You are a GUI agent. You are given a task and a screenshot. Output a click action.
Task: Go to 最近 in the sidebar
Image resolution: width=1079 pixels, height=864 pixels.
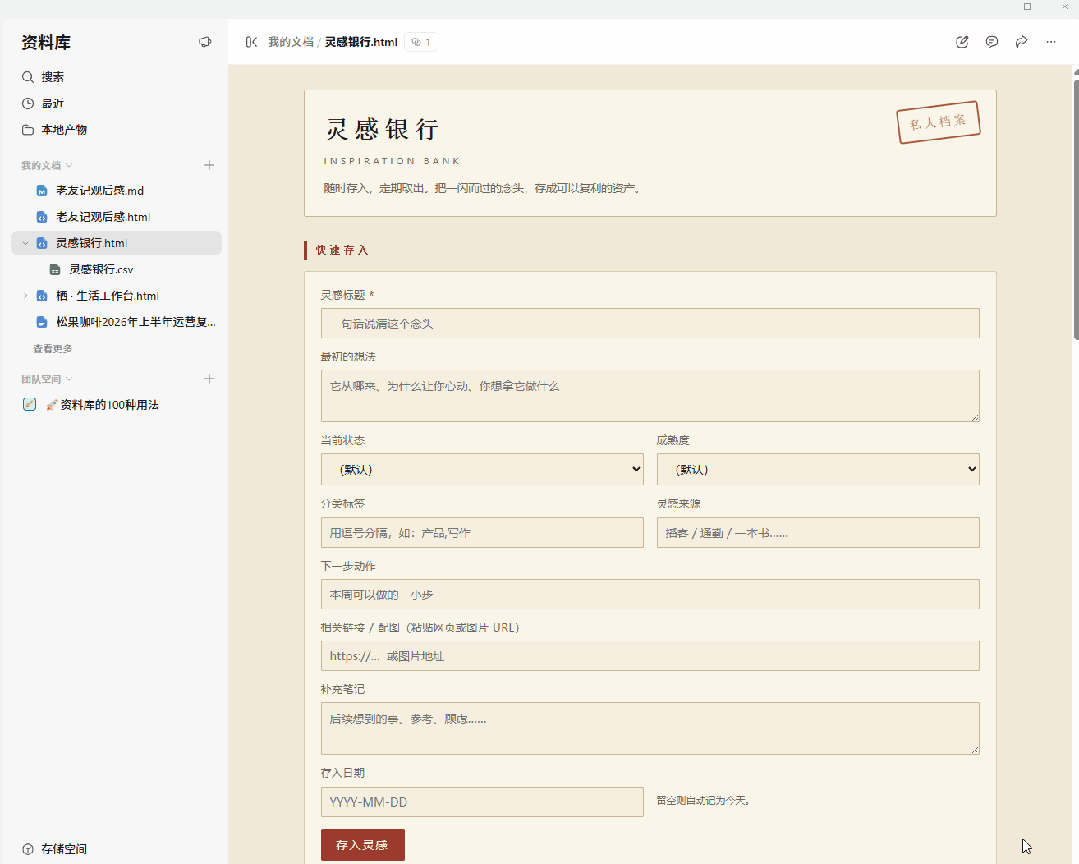[52, 103]
